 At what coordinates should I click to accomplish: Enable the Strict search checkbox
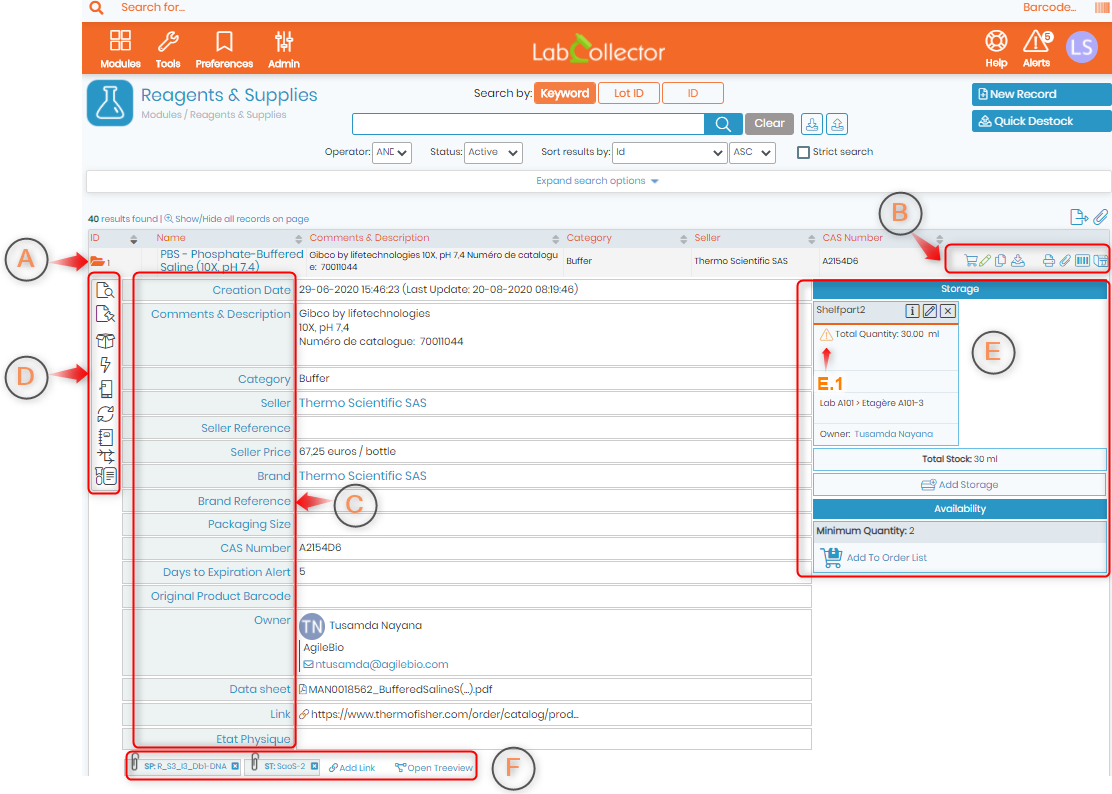tap(804, 152)
